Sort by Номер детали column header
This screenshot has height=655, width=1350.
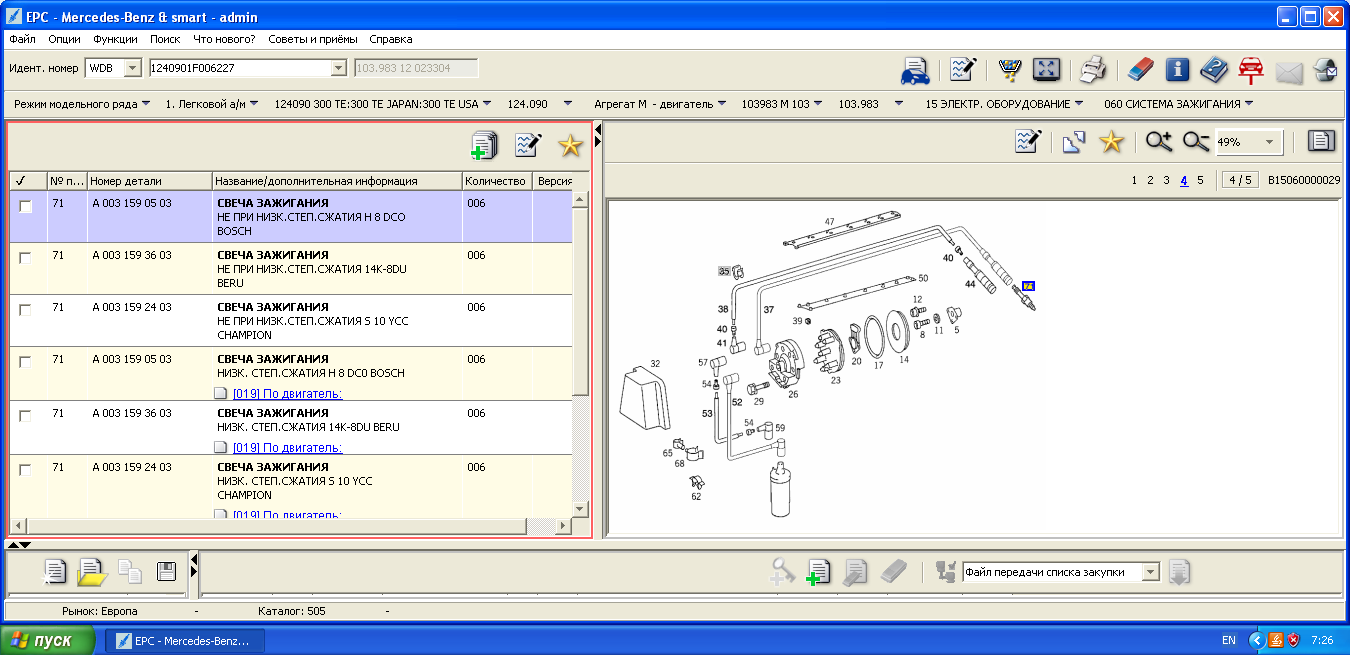[149, 181]
